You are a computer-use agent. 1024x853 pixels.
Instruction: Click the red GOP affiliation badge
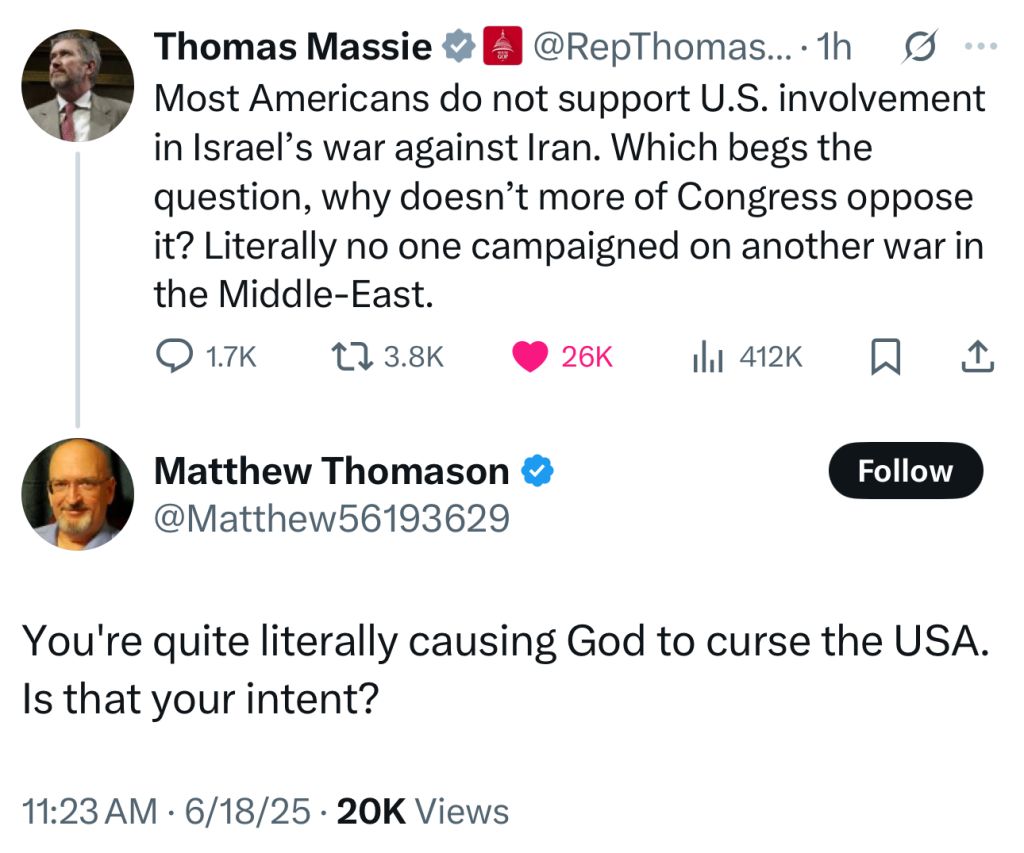(x=502, y=46)
